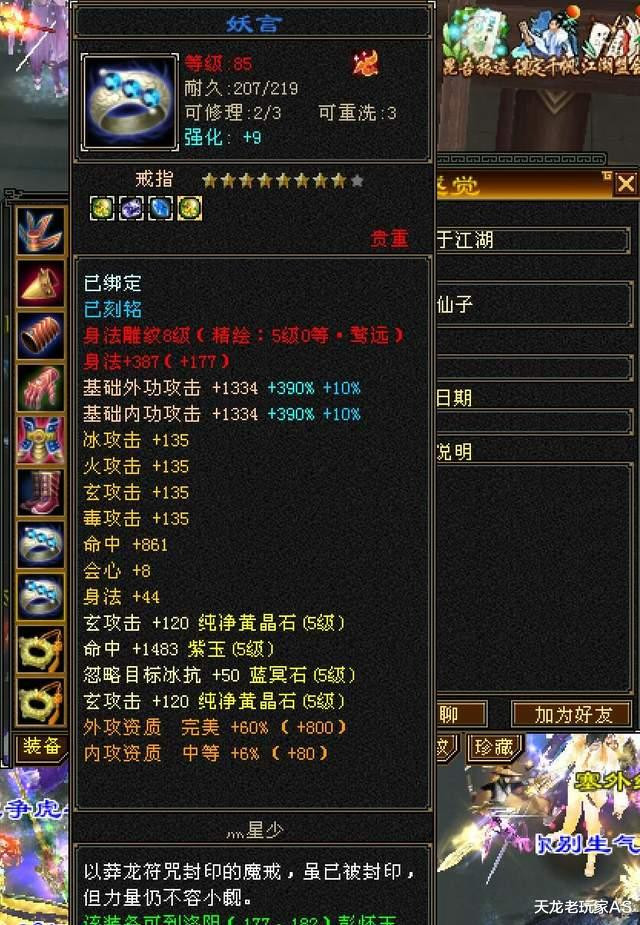Click the first yellow crystal gem socket
This screenshot has height=925, width=640.
click(102, 208)
